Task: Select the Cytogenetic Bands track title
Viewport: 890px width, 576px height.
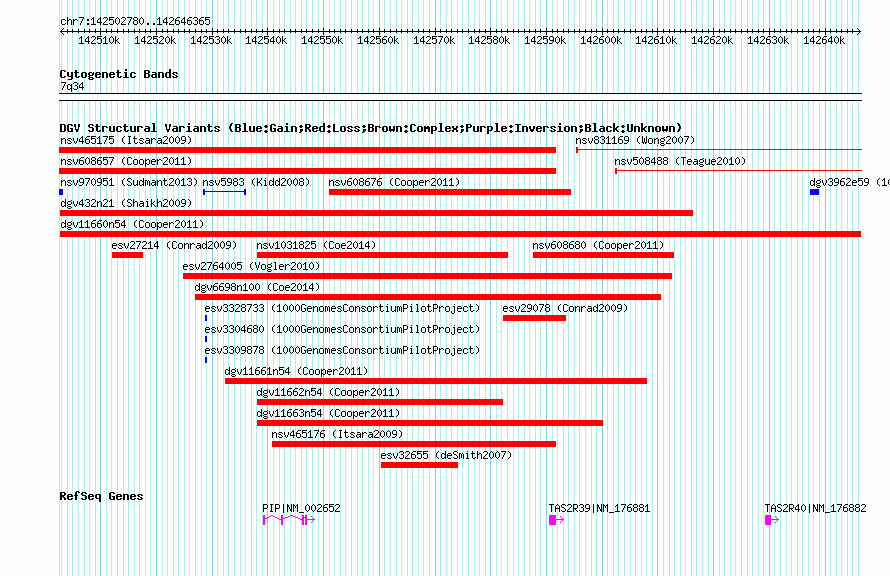Action: [x=119, y=74]
